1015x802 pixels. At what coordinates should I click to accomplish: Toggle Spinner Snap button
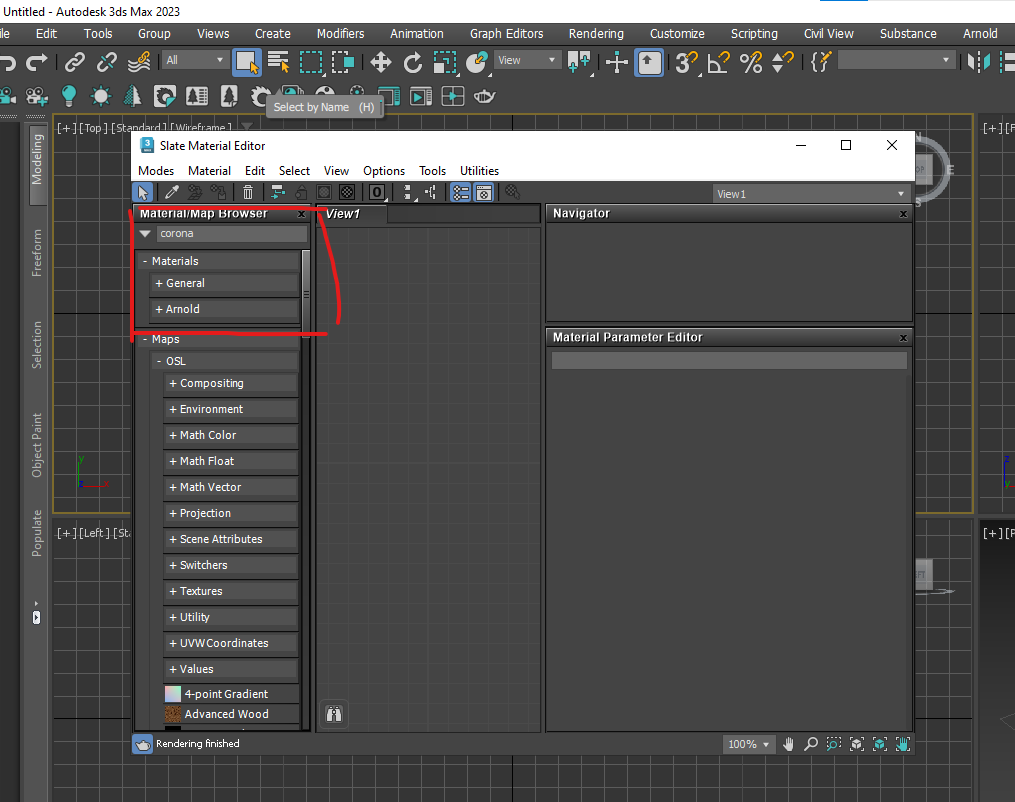(x=783, y=62)
